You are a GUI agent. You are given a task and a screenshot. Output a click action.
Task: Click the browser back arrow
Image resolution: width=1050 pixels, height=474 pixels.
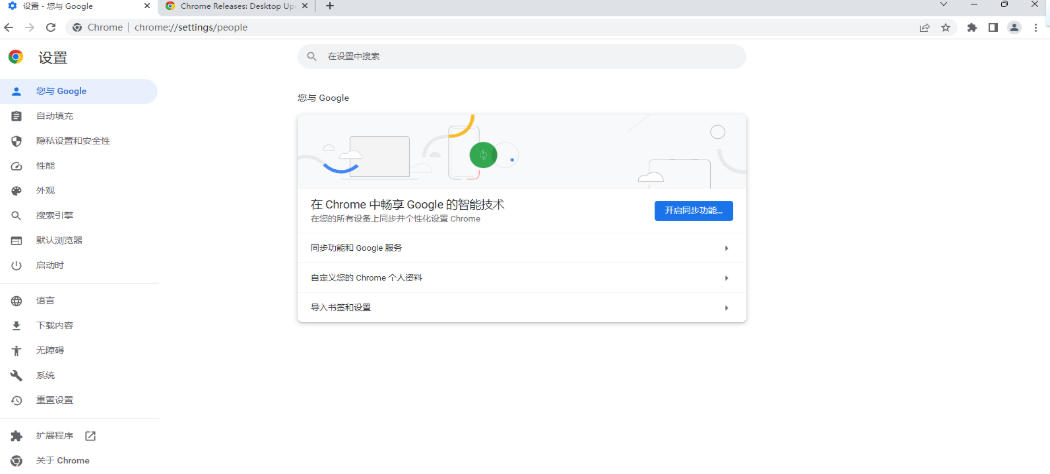[x=9, y=27]
